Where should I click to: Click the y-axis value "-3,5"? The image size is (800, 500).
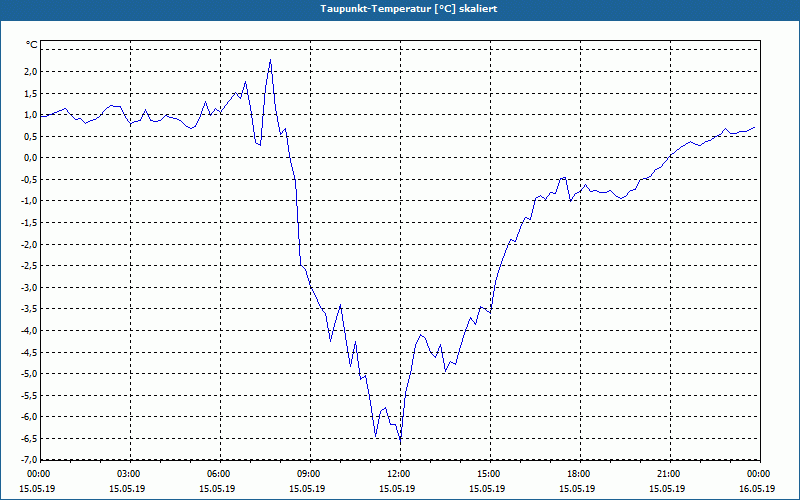pos(29,309)
